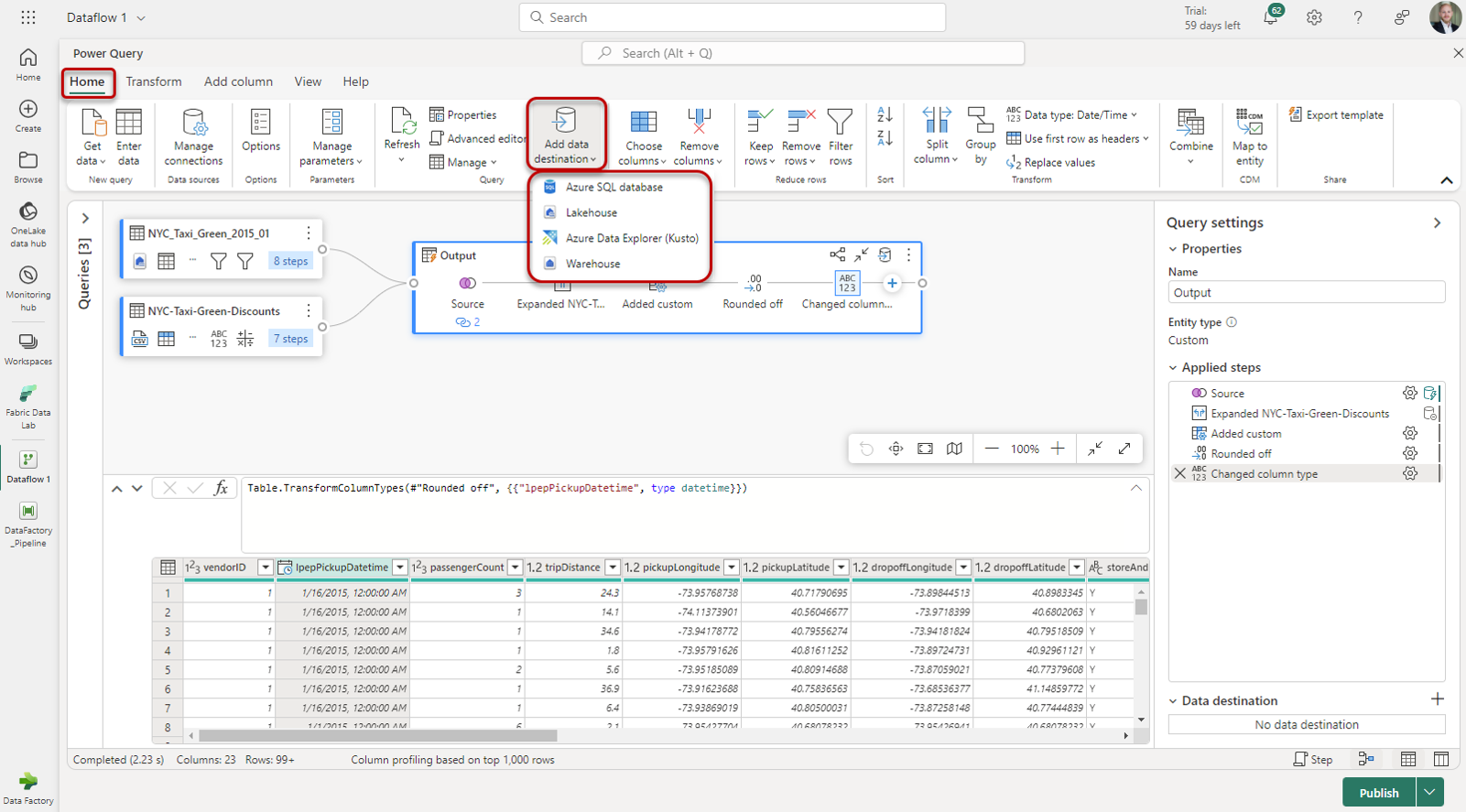This screenshot has height=812, width=1466.
Task: Click the query Name input field
Action: click(x=1306, y=293)
